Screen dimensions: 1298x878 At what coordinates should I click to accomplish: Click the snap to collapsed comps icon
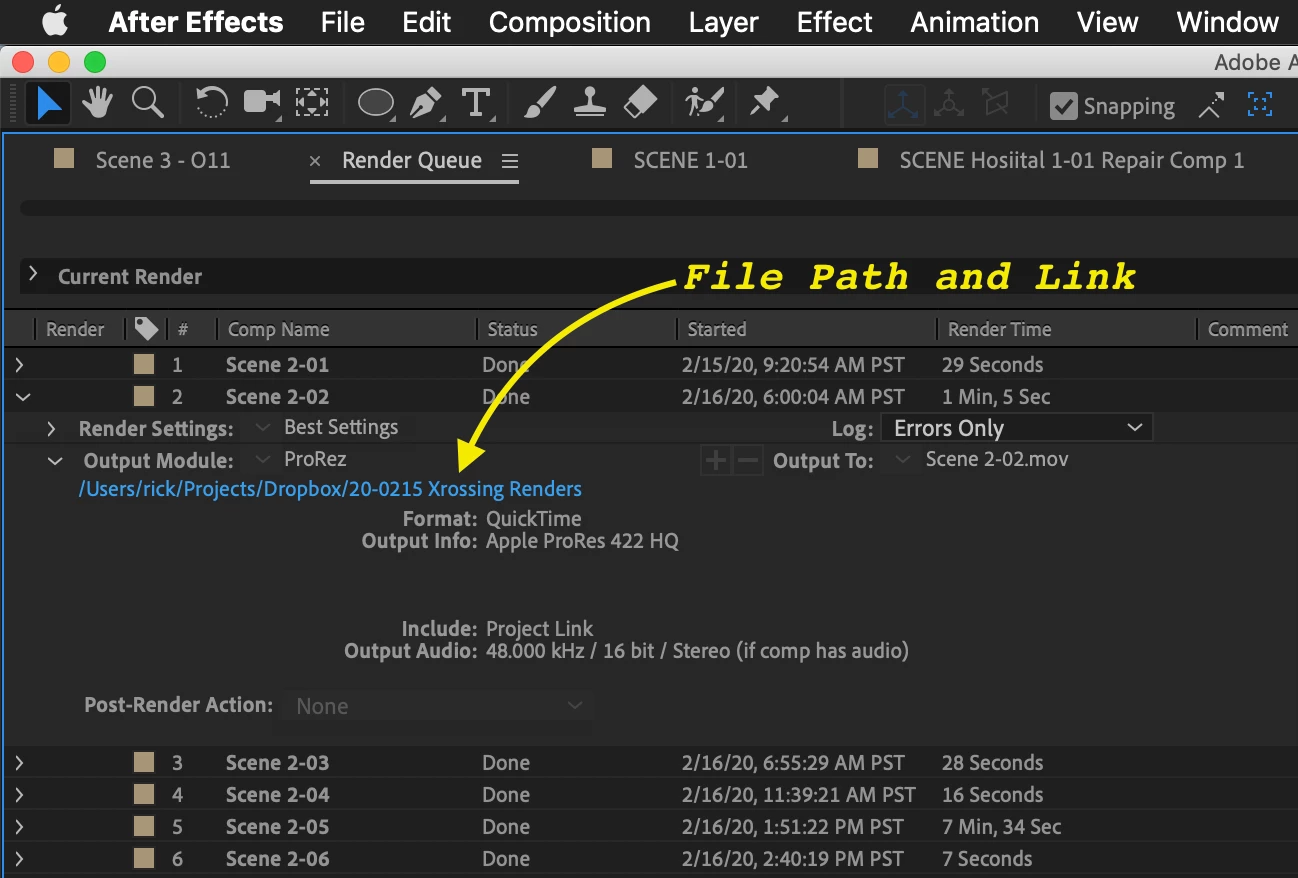point(1260,104)
